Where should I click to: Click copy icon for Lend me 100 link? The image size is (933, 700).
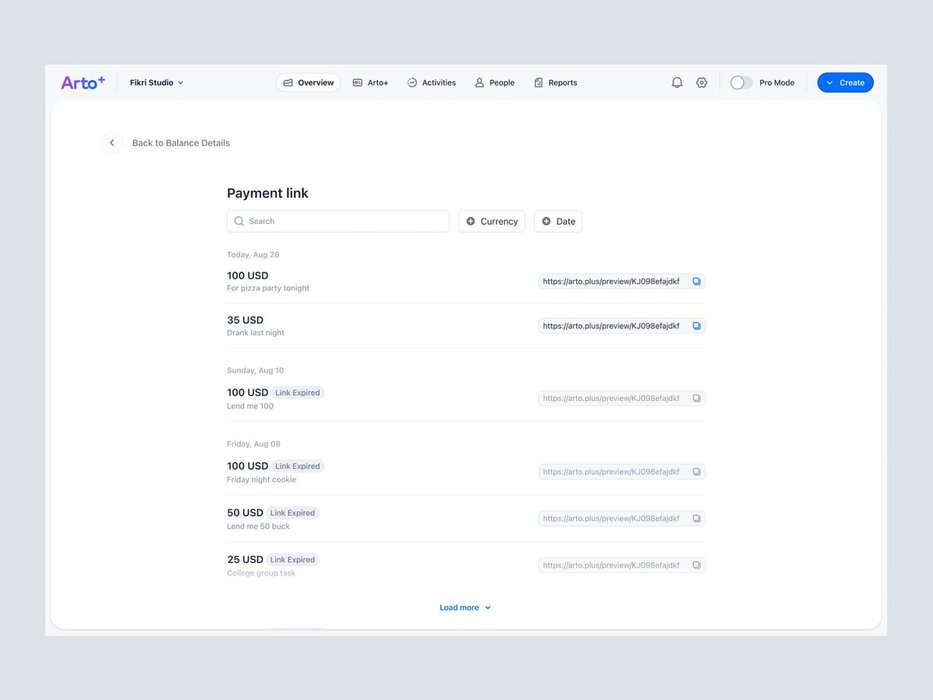(x=697, y=398)
